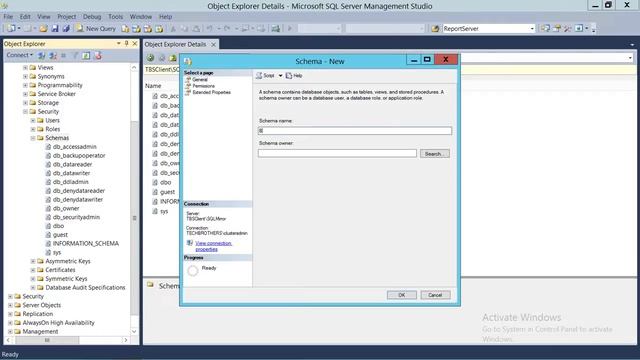Click the Object Explorer horizontal scrollbar thumb
This screenshot has height=360, width=640.
tap(47, 340)
